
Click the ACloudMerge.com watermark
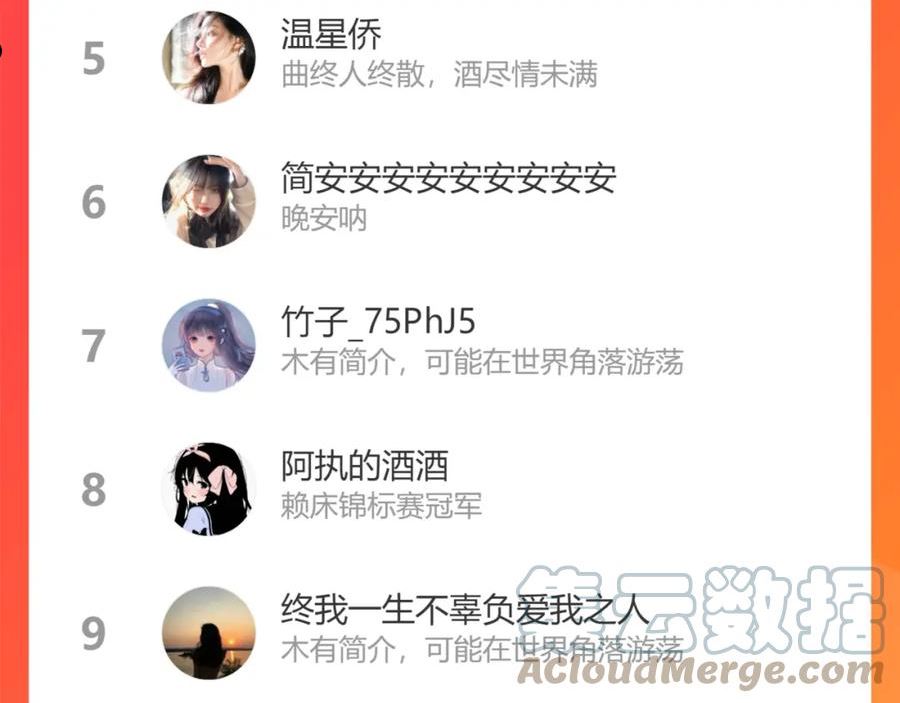click(x=700, y=673)
